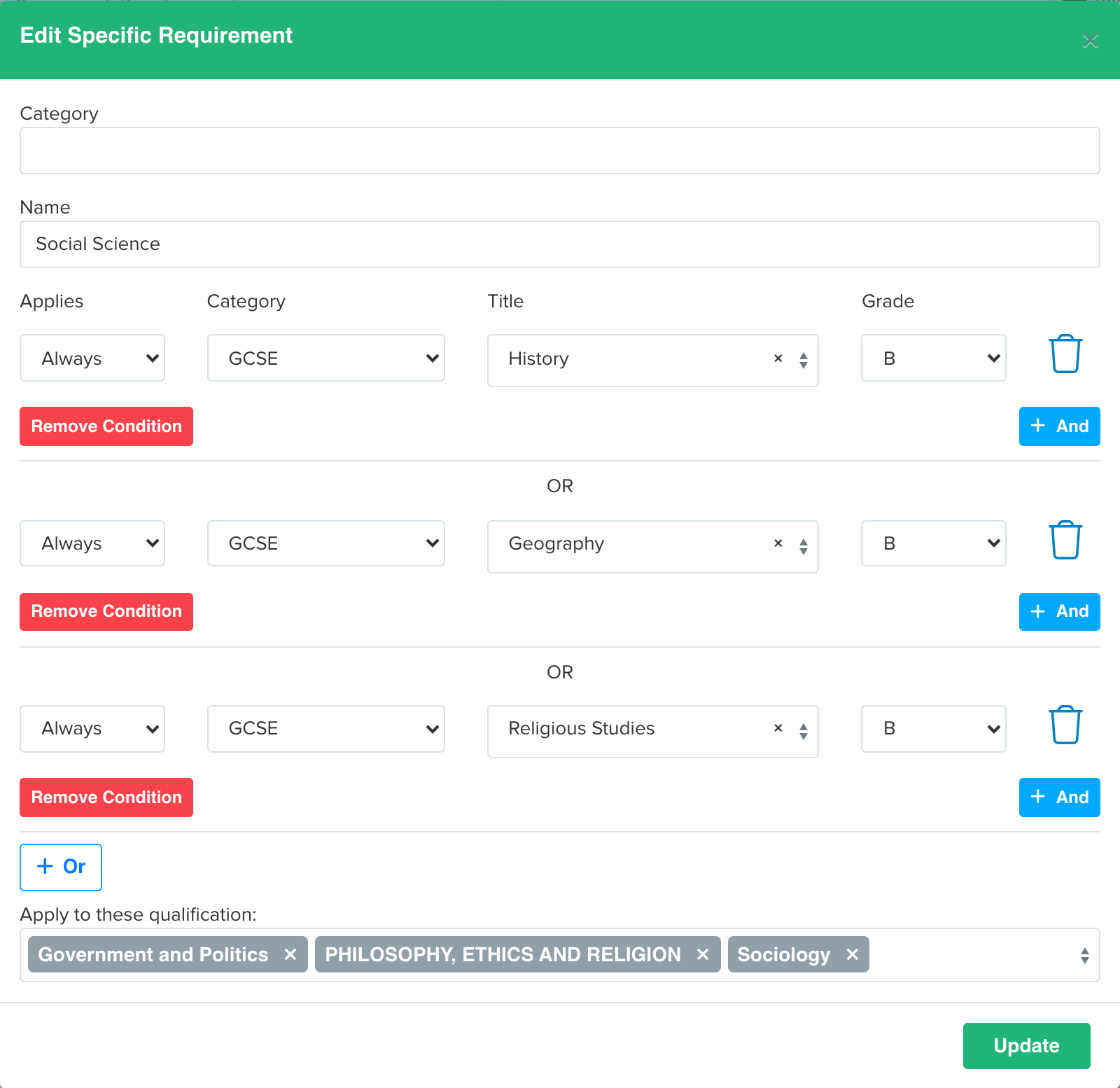Open the Grade dropdown for Geography
Image resolution: width=1120 pixels, height=1088 pixels.
tap(934, 543)
